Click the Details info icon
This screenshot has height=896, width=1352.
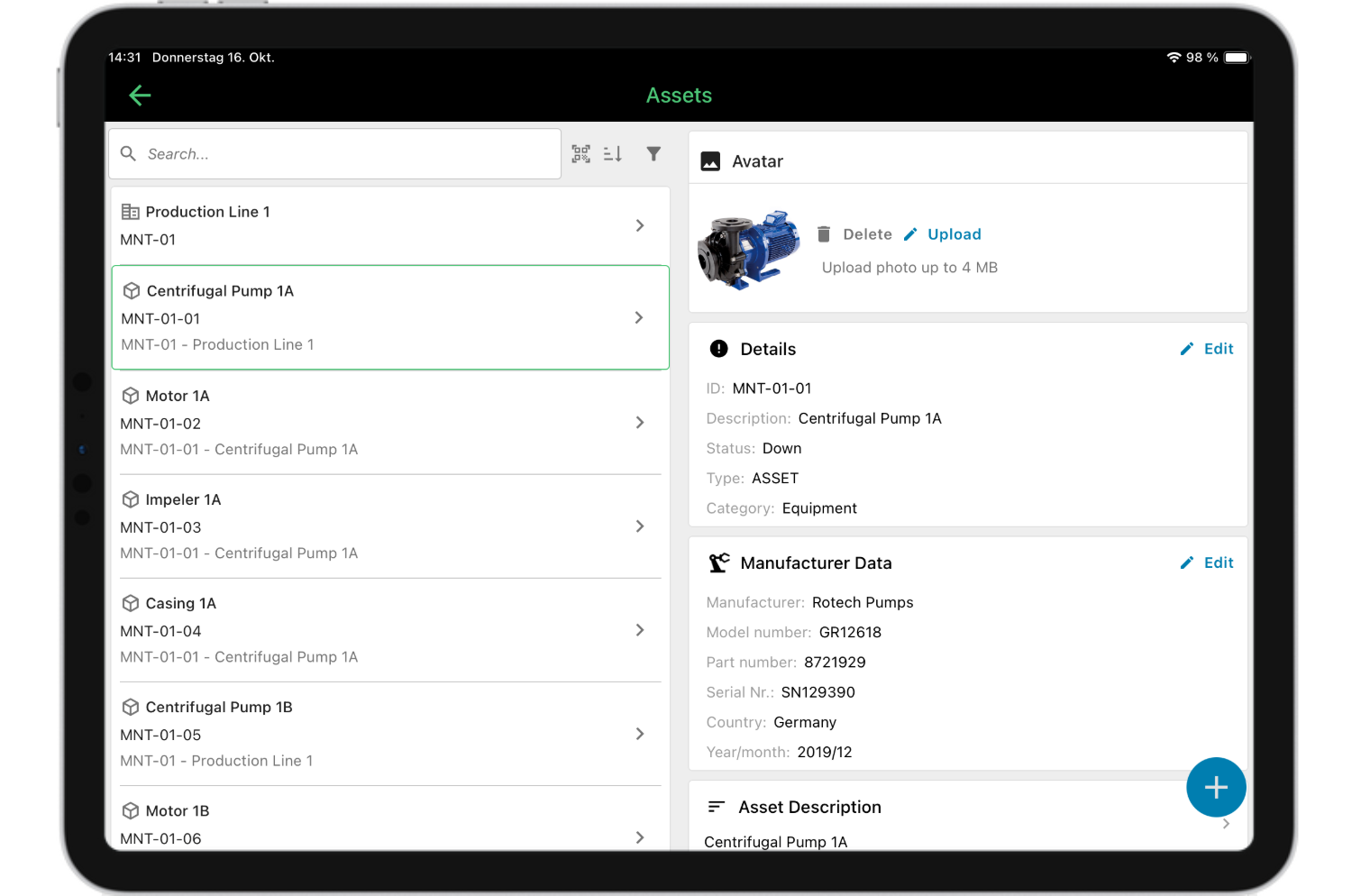[718, 349]
